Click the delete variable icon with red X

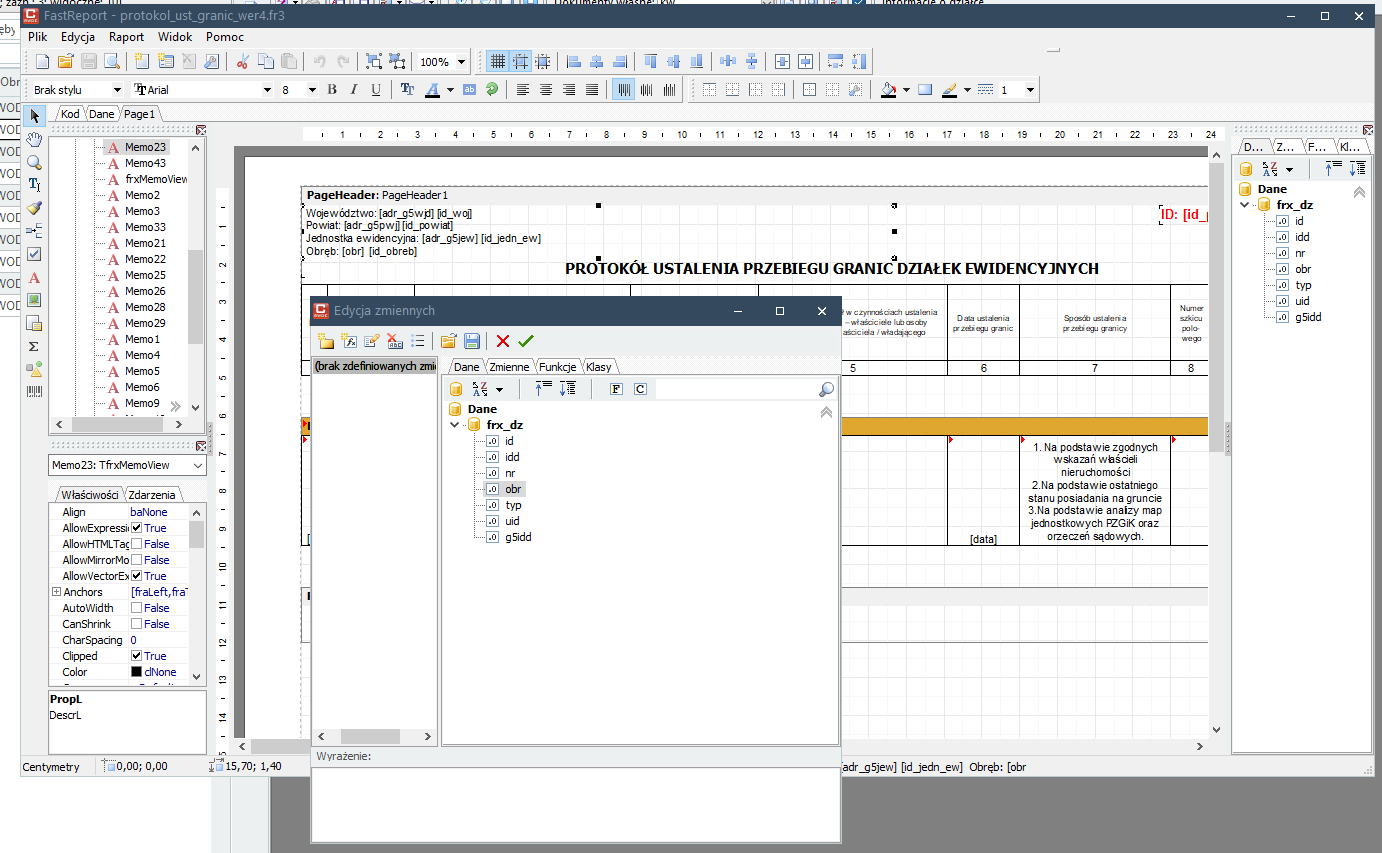pos(395,341)
